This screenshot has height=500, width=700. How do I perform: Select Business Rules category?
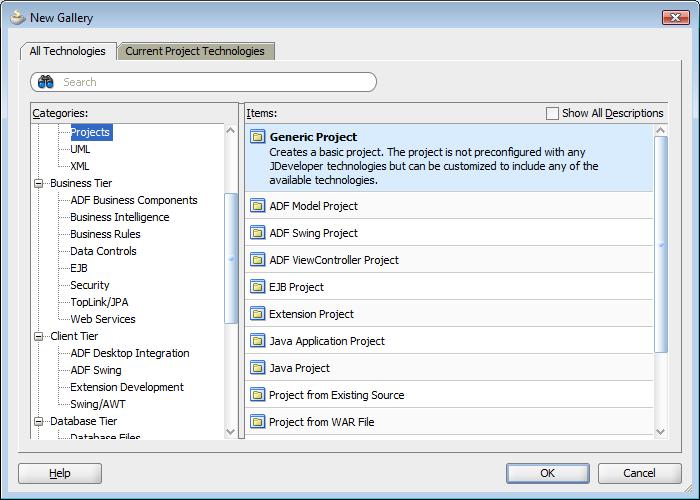click(x=105, y=234)
